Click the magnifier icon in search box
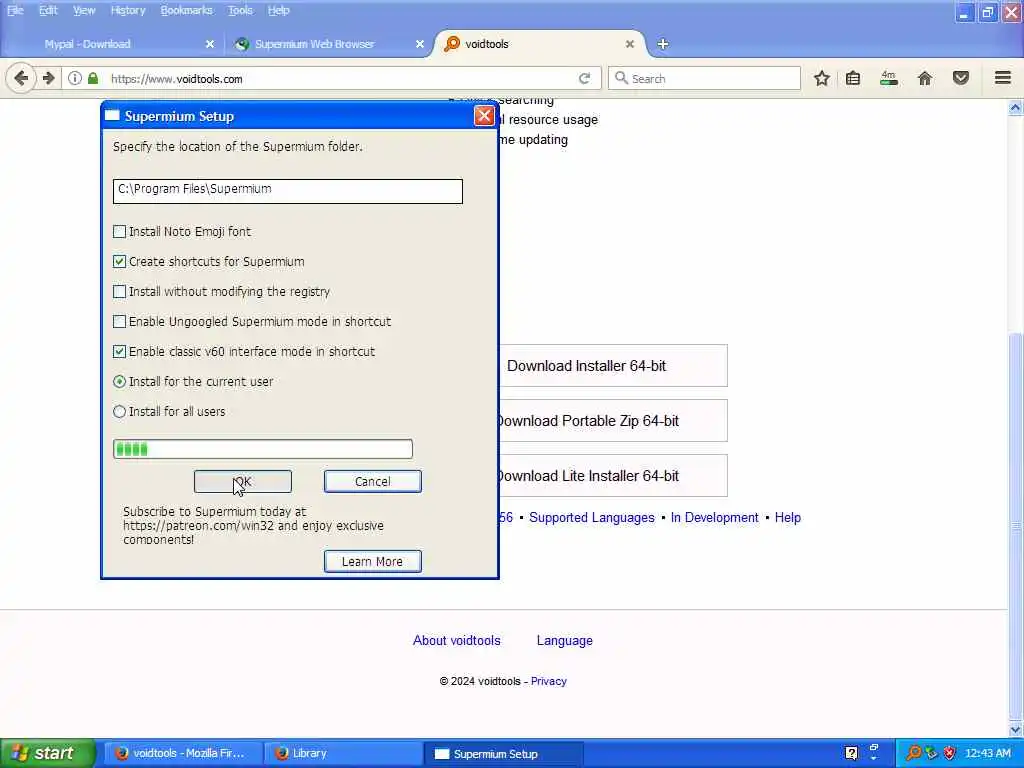The width and height of the screenshot is (1024, 768). [621, 78]
